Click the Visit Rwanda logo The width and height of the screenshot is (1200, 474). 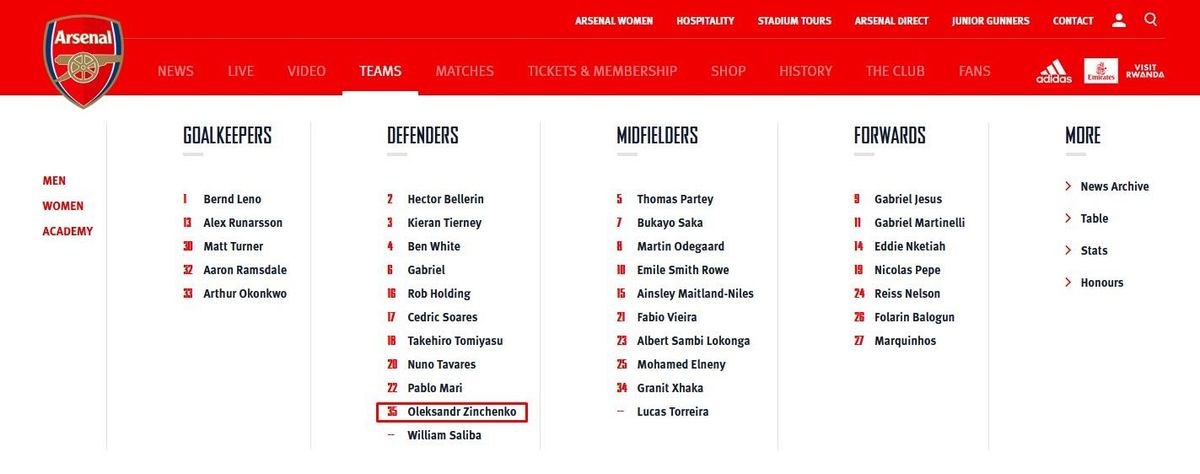[x=1144, y=71]
